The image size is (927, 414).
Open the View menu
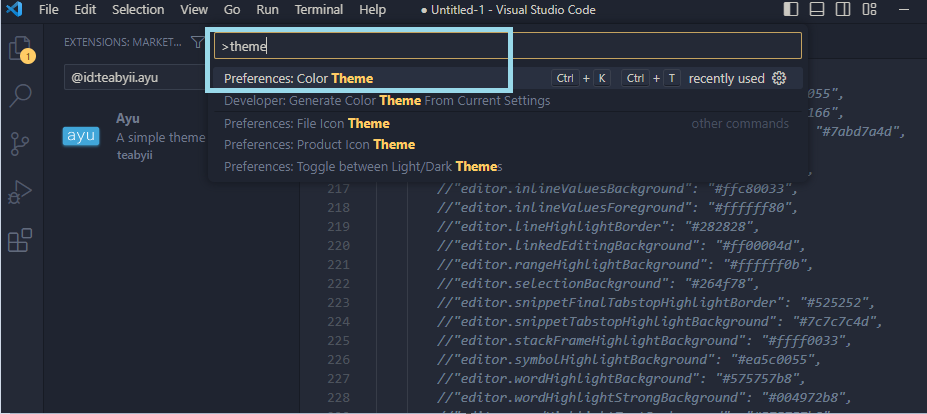[194, 9]
